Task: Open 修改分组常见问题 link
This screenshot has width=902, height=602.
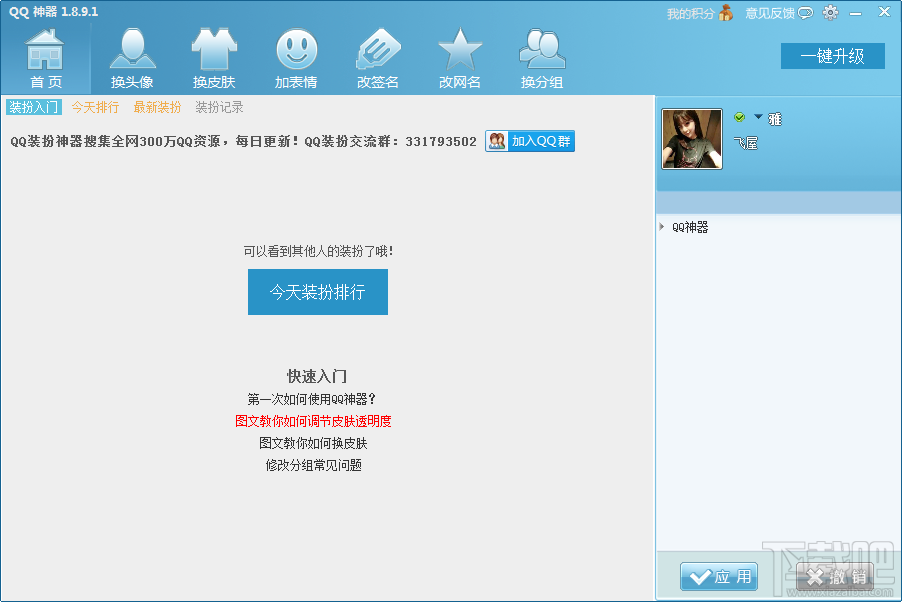Action: 314,465
